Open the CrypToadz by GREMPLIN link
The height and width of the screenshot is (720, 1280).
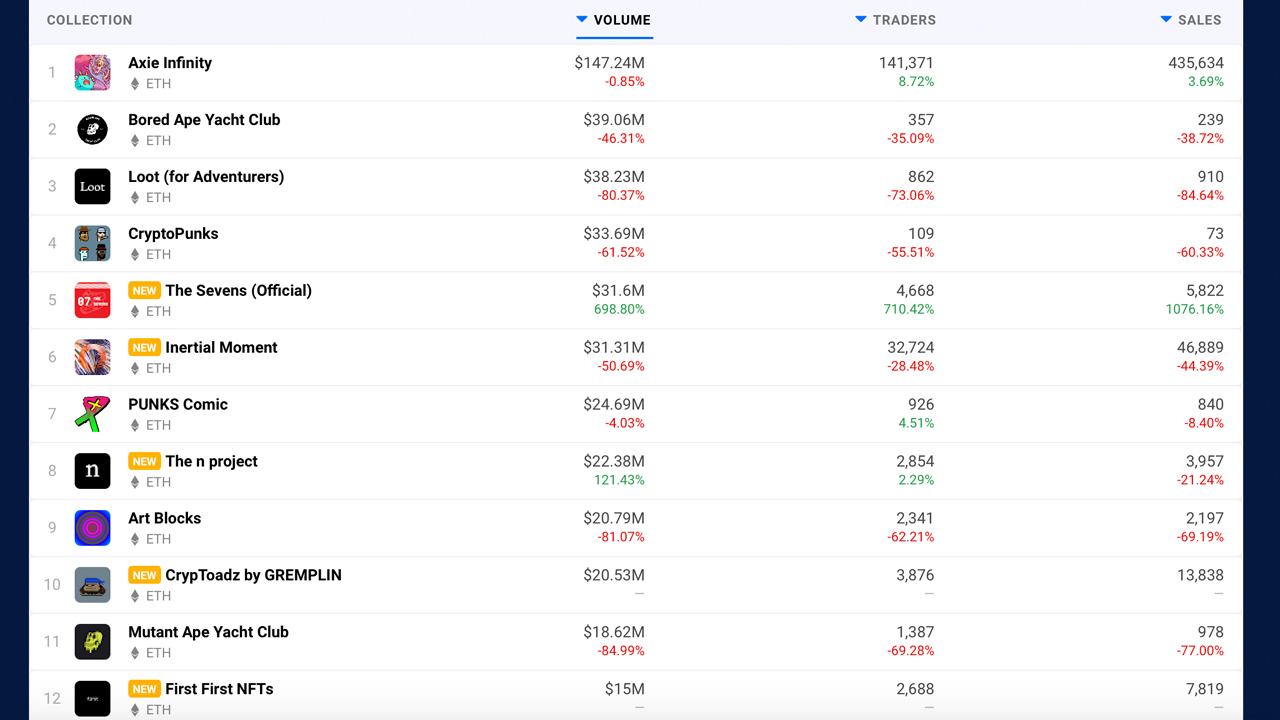tap(254, 576)
